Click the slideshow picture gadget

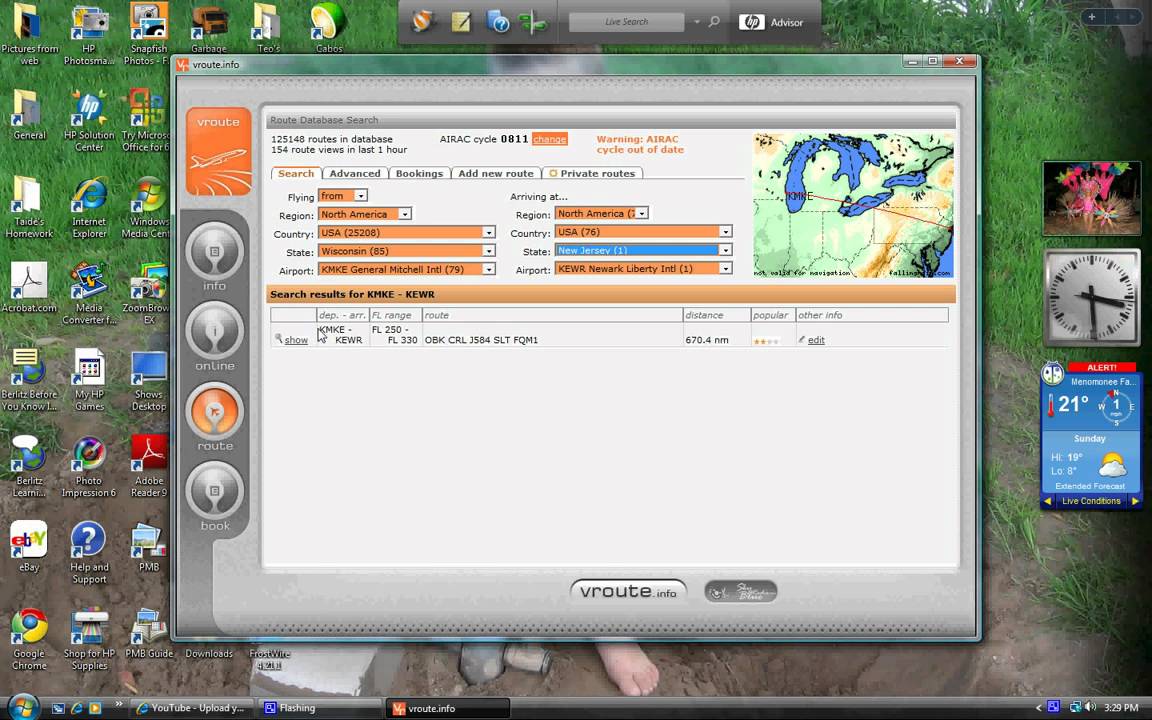tap(1092, 198)
